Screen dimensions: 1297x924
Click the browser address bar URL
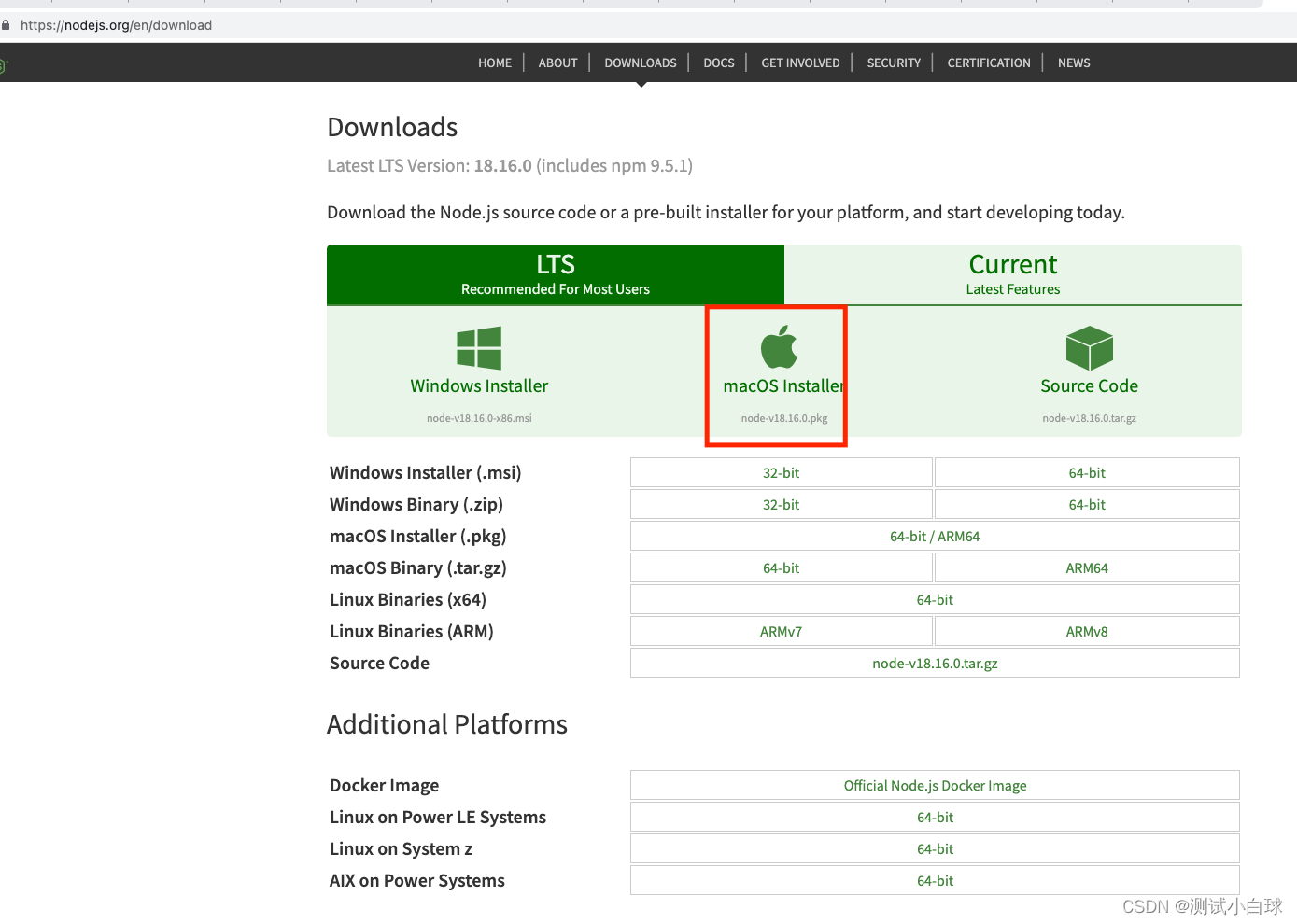(x=116, y=25)
